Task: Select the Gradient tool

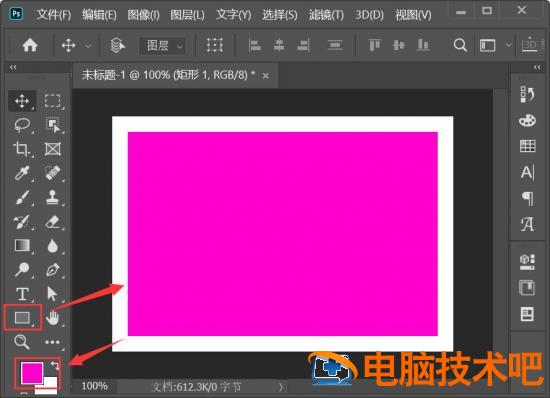Action: [22, 245]
